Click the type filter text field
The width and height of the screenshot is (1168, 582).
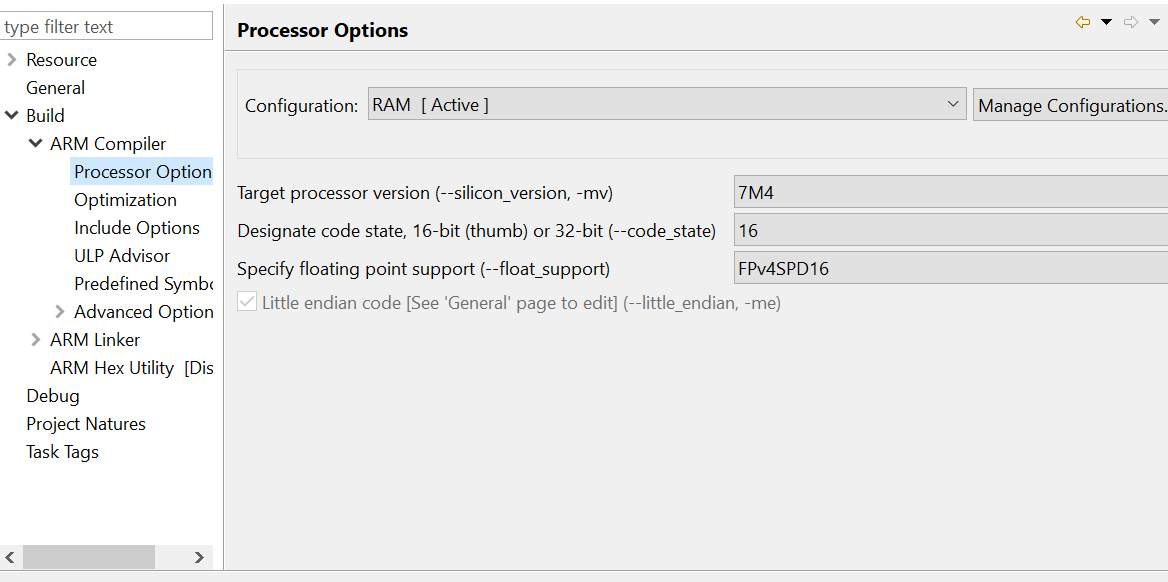pyautogui.click(x=107, y=27)
